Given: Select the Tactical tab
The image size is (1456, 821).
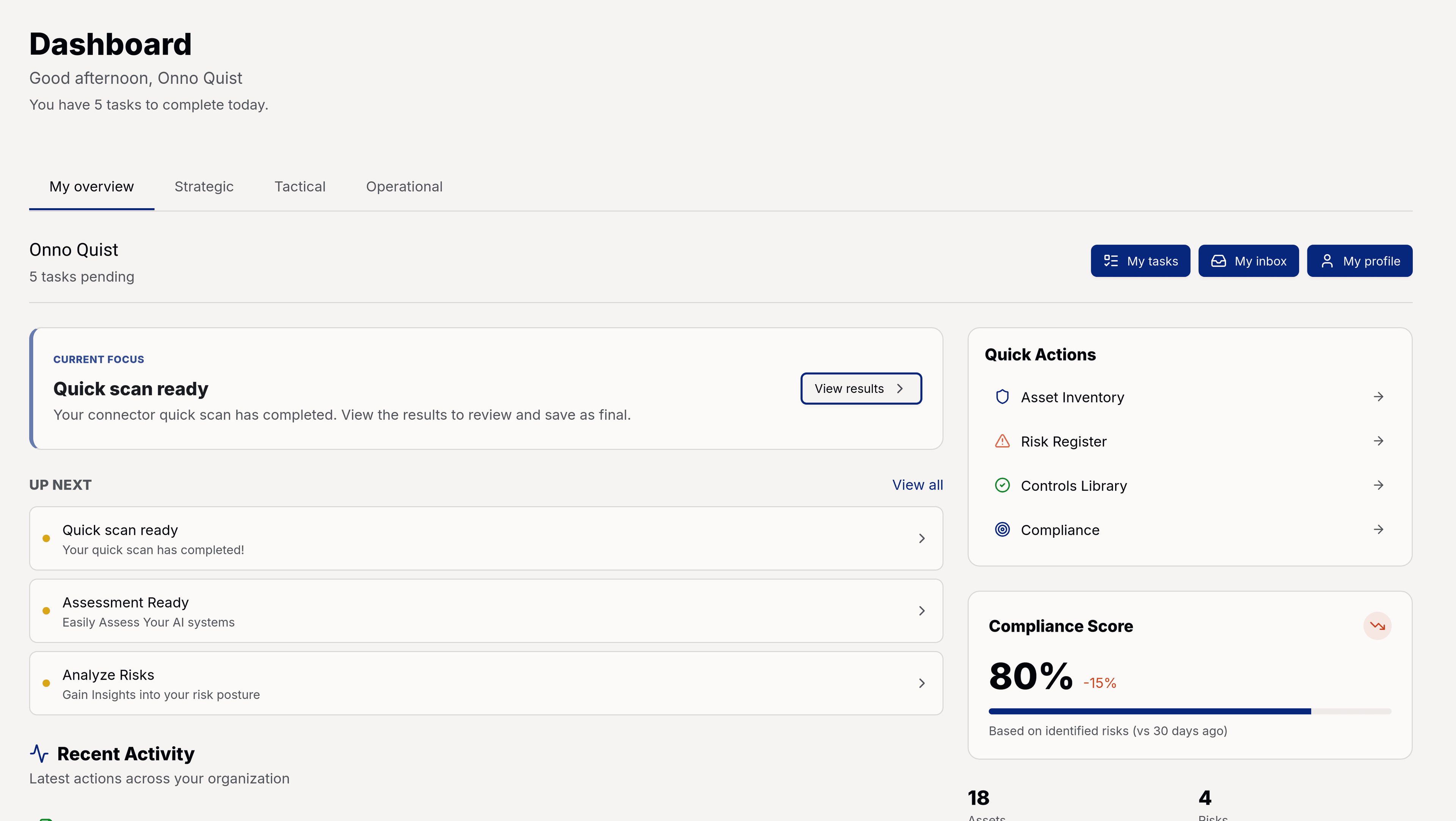Looking at the screenshot, I should point(300,187).
